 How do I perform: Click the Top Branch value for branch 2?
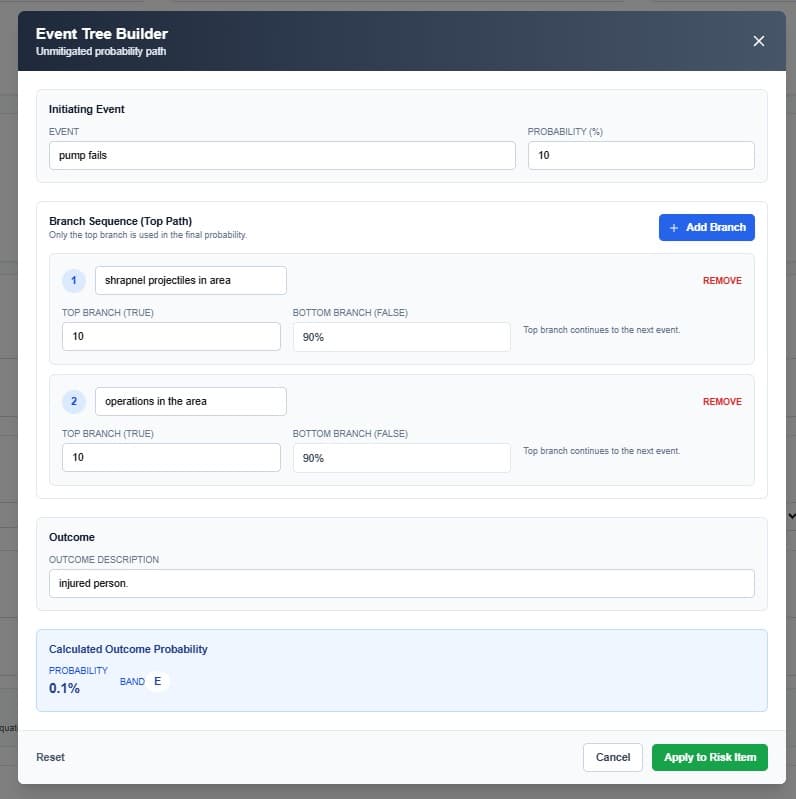[171, 458]
